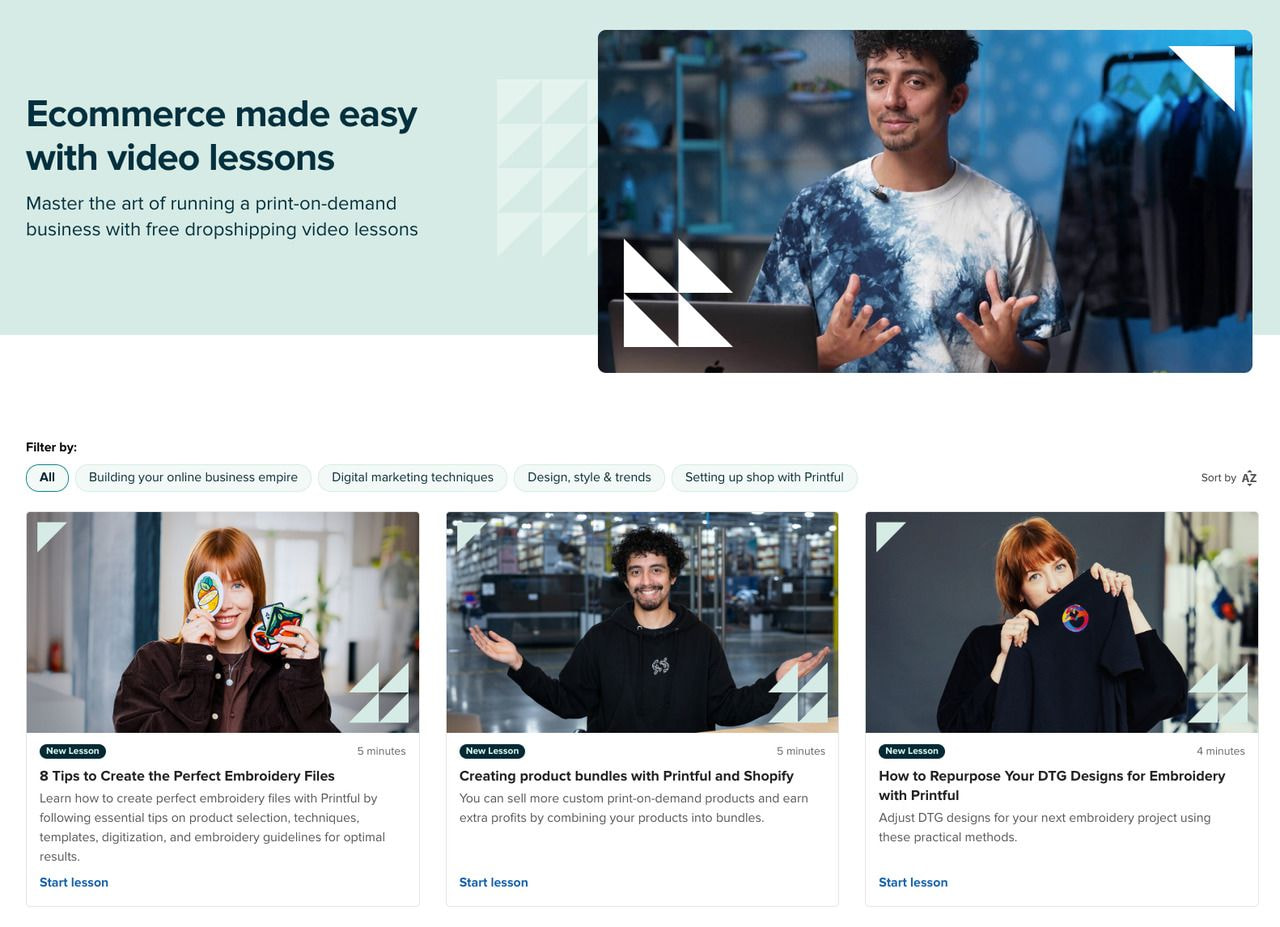Start the Repurpose DTG Designs lesson
Viewport: 1280px width, 927px height.
click(x=913, y=882)
